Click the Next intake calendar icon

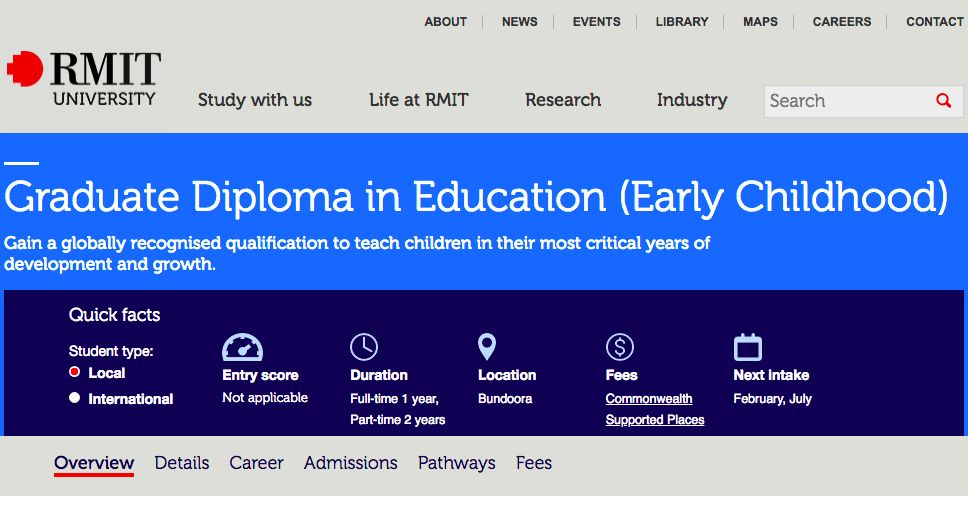click(748, 347)
